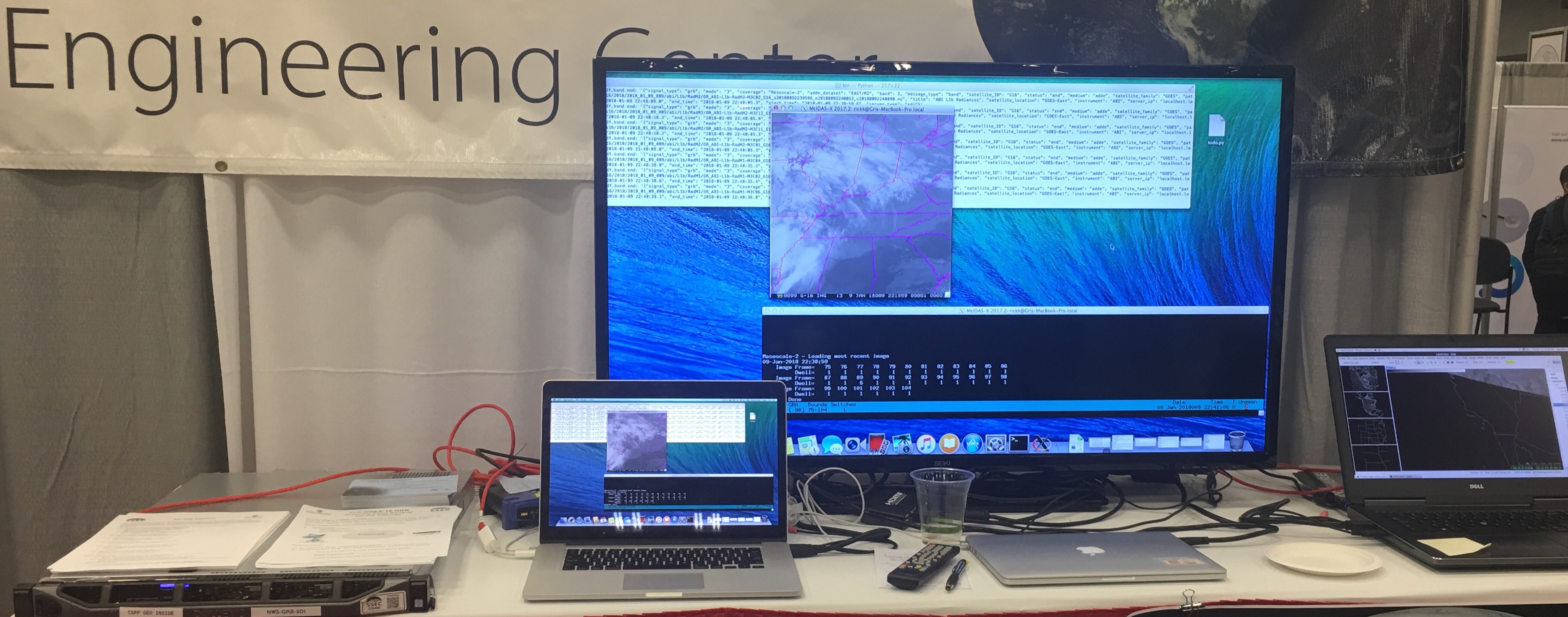This screenshot has height=617, width=1568.
Task: Focus the McIDAS-X text window title bar
Action: (1015, 310)
